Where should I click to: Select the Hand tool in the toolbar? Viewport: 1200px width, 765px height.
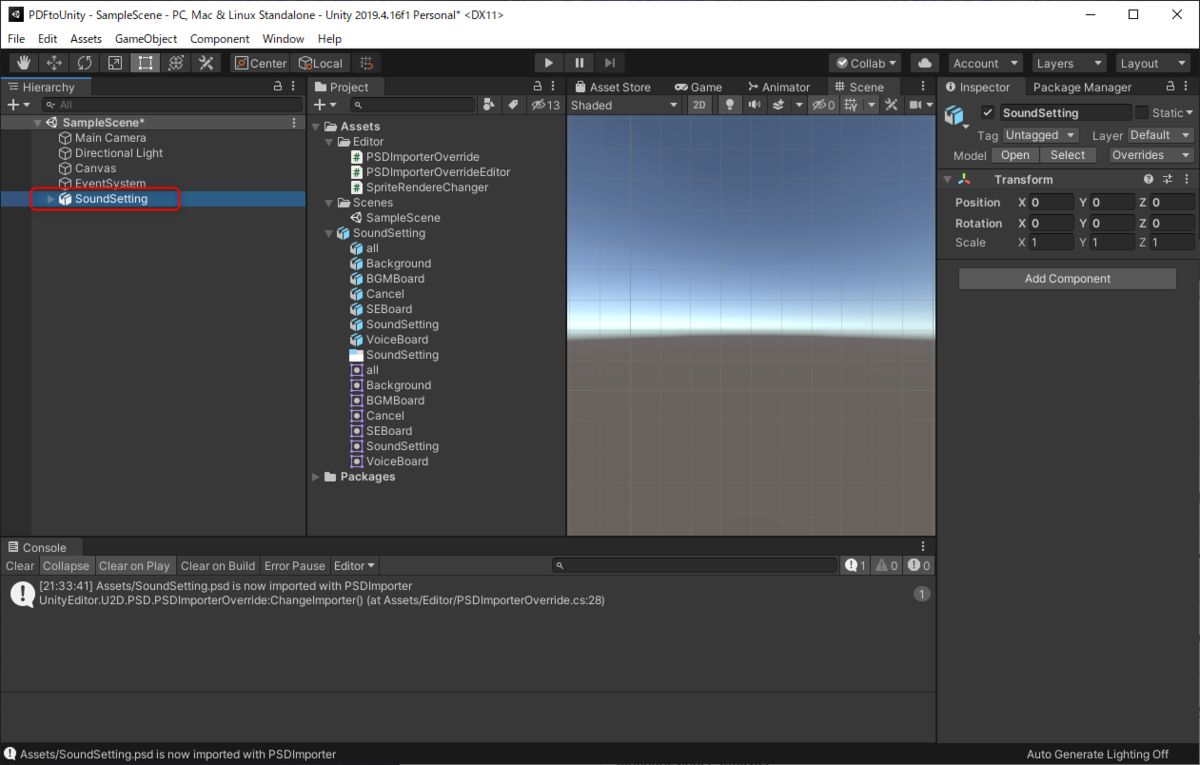coord(24,63)
